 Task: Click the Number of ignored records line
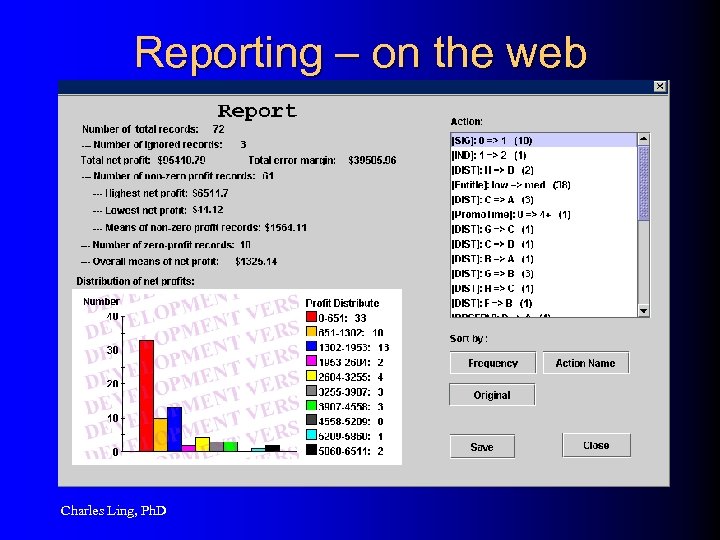[x=164, y=145]
